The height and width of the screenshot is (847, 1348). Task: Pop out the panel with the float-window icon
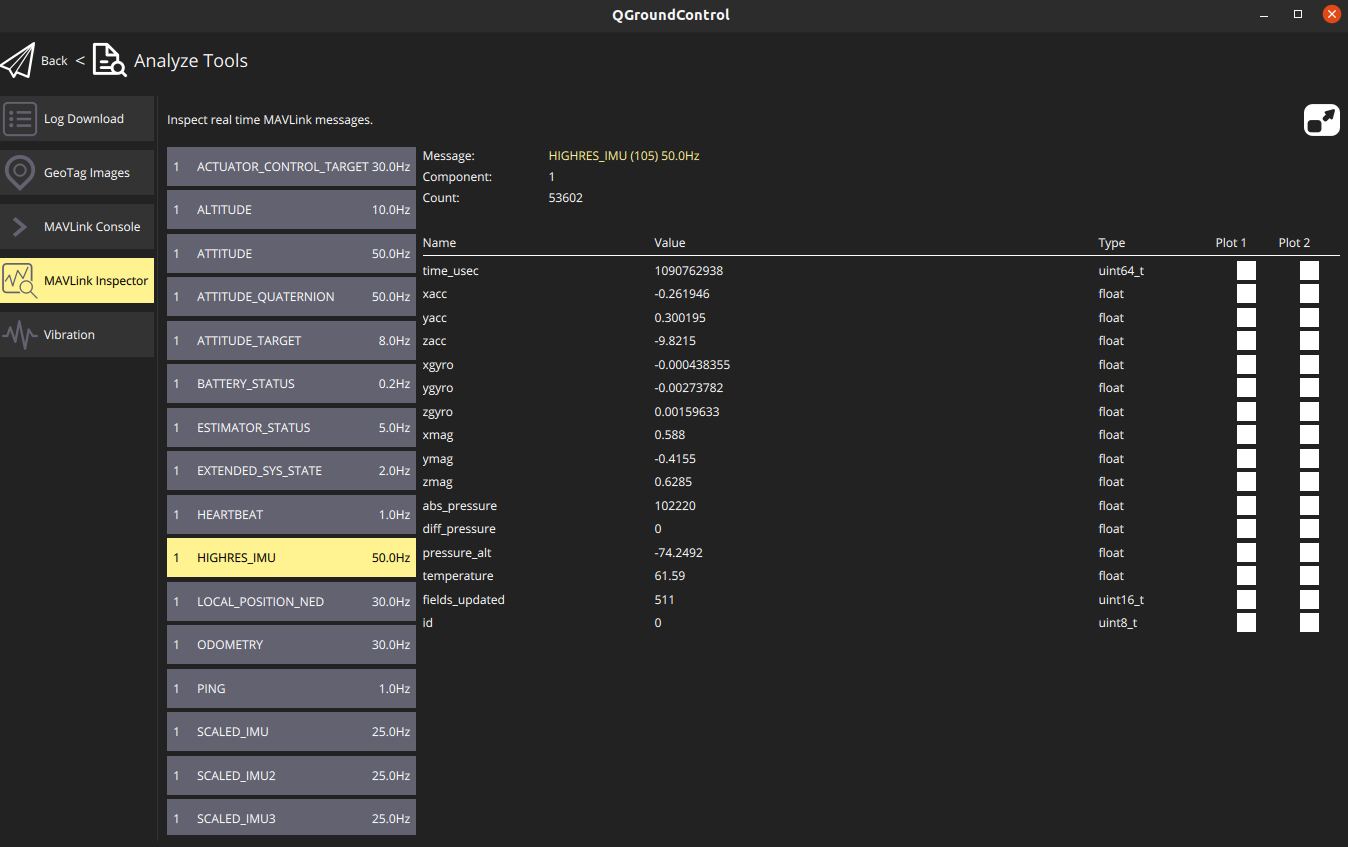pos(1321,120)
